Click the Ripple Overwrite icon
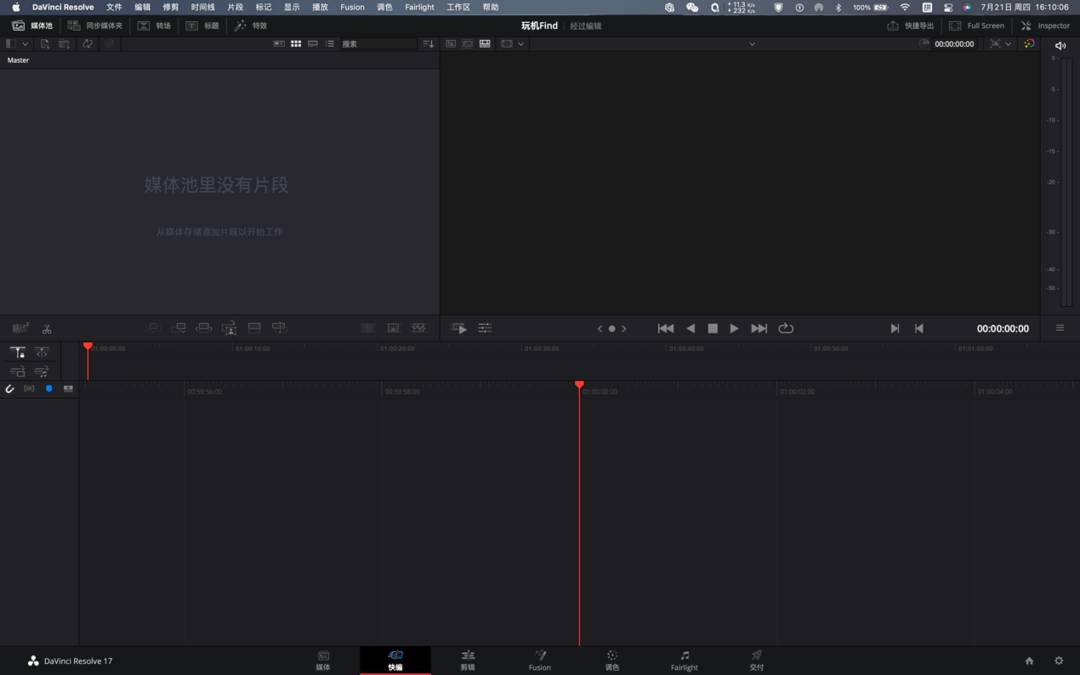 [x=204, y=328]
